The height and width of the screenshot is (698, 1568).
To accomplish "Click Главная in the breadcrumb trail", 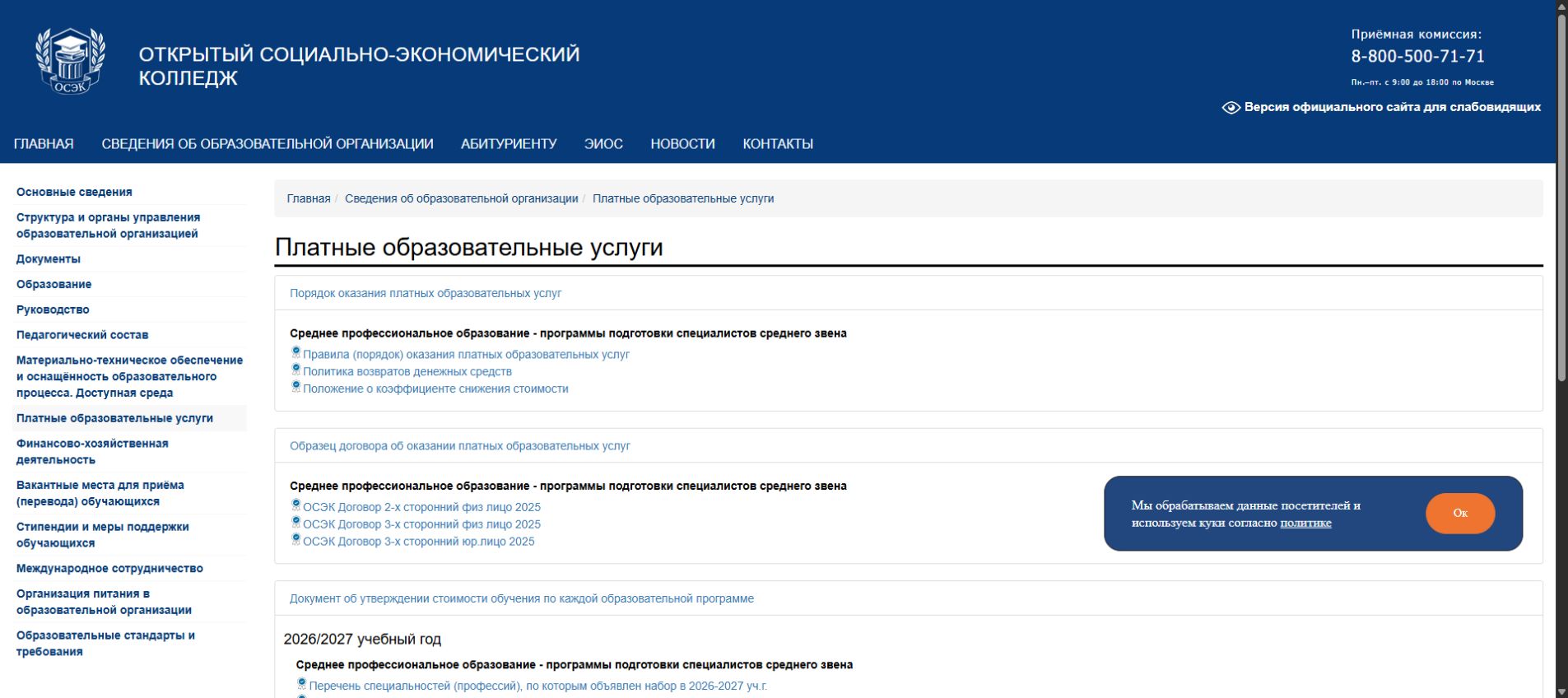I will (x=309, y=198).
